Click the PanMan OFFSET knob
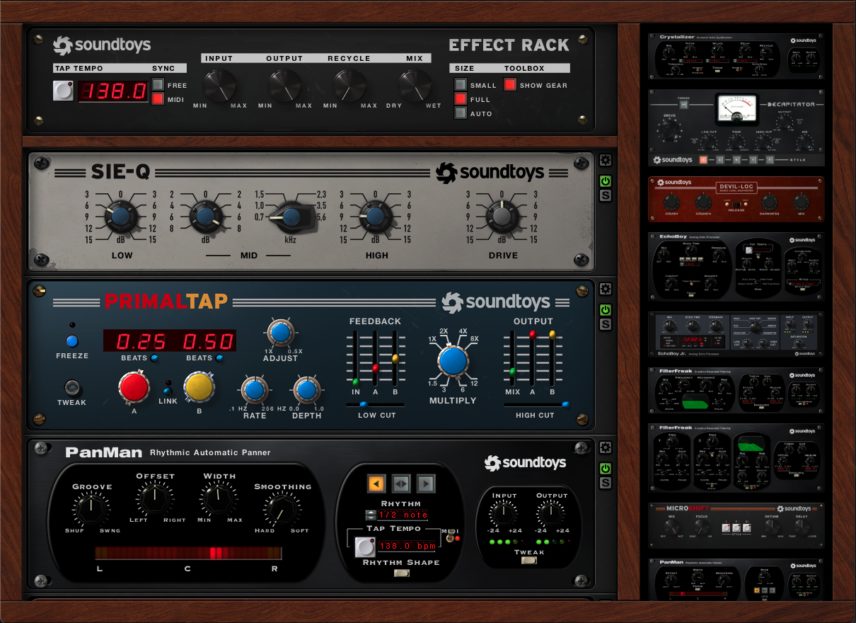The height and width of the screenshot is (623, 856). [x=154, y=497]
